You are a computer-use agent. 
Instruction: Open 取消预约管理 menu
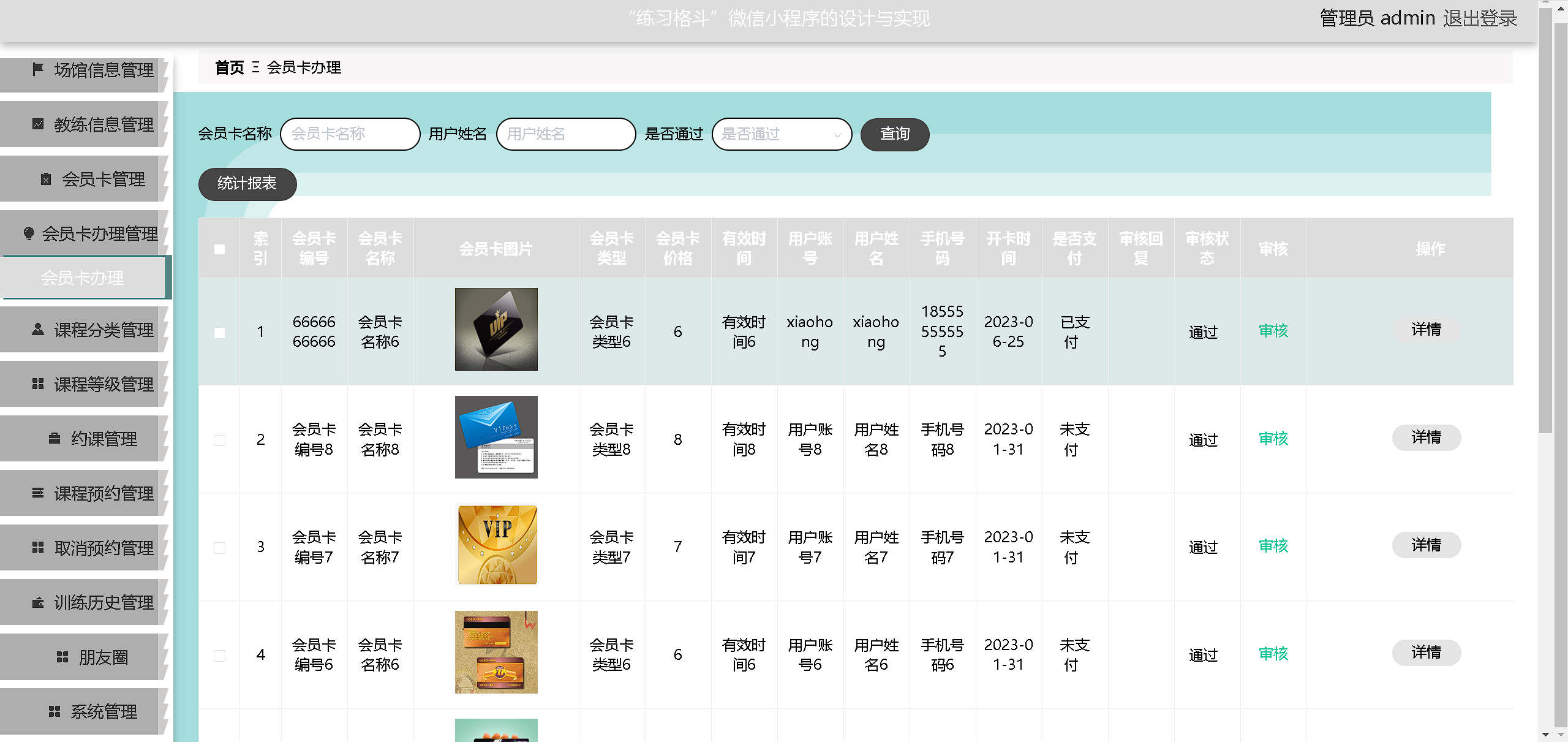point(85,548)
